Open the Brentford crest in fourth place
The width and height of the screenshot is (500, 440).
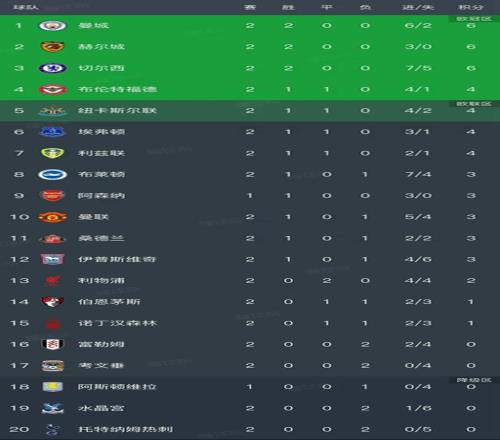click(53, 89)
